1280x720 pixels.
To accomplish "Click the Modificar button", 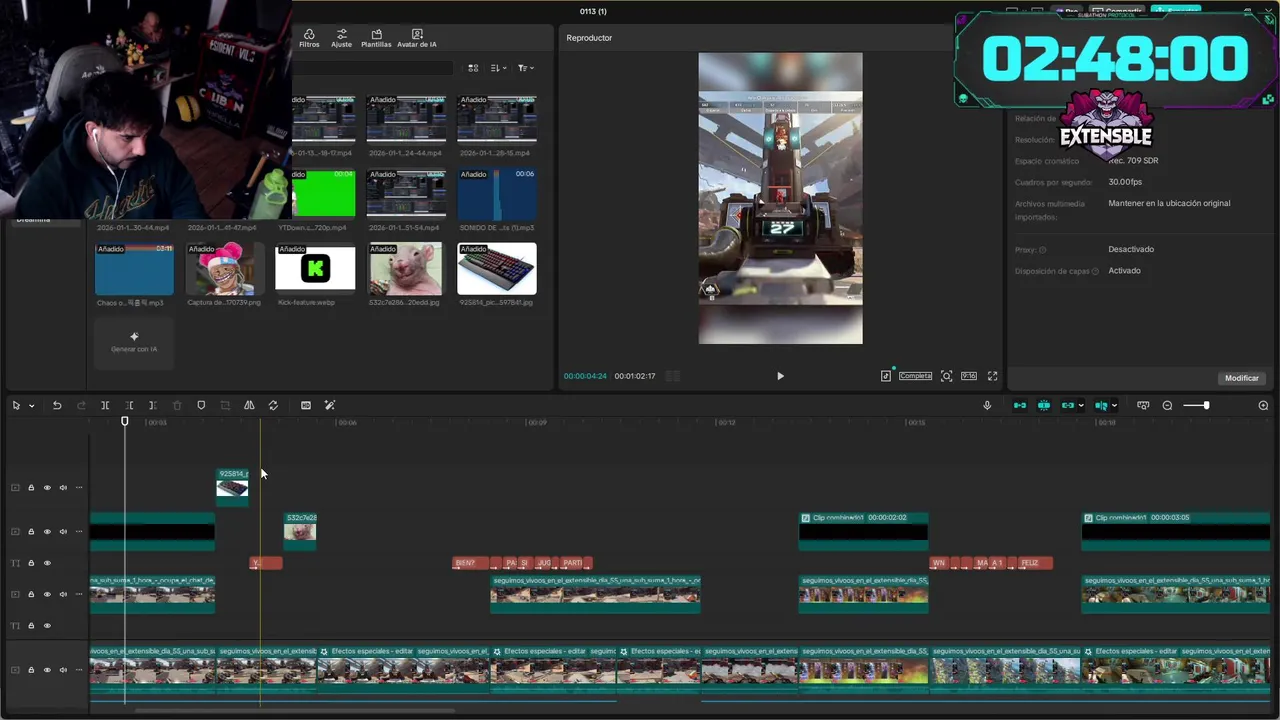I will click(1242, 378).
